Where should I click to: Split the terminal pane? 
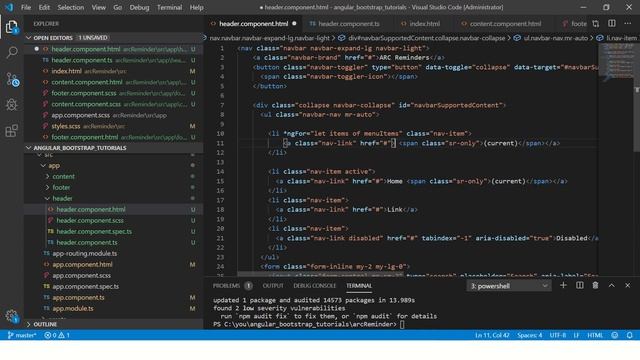point(579,285)
